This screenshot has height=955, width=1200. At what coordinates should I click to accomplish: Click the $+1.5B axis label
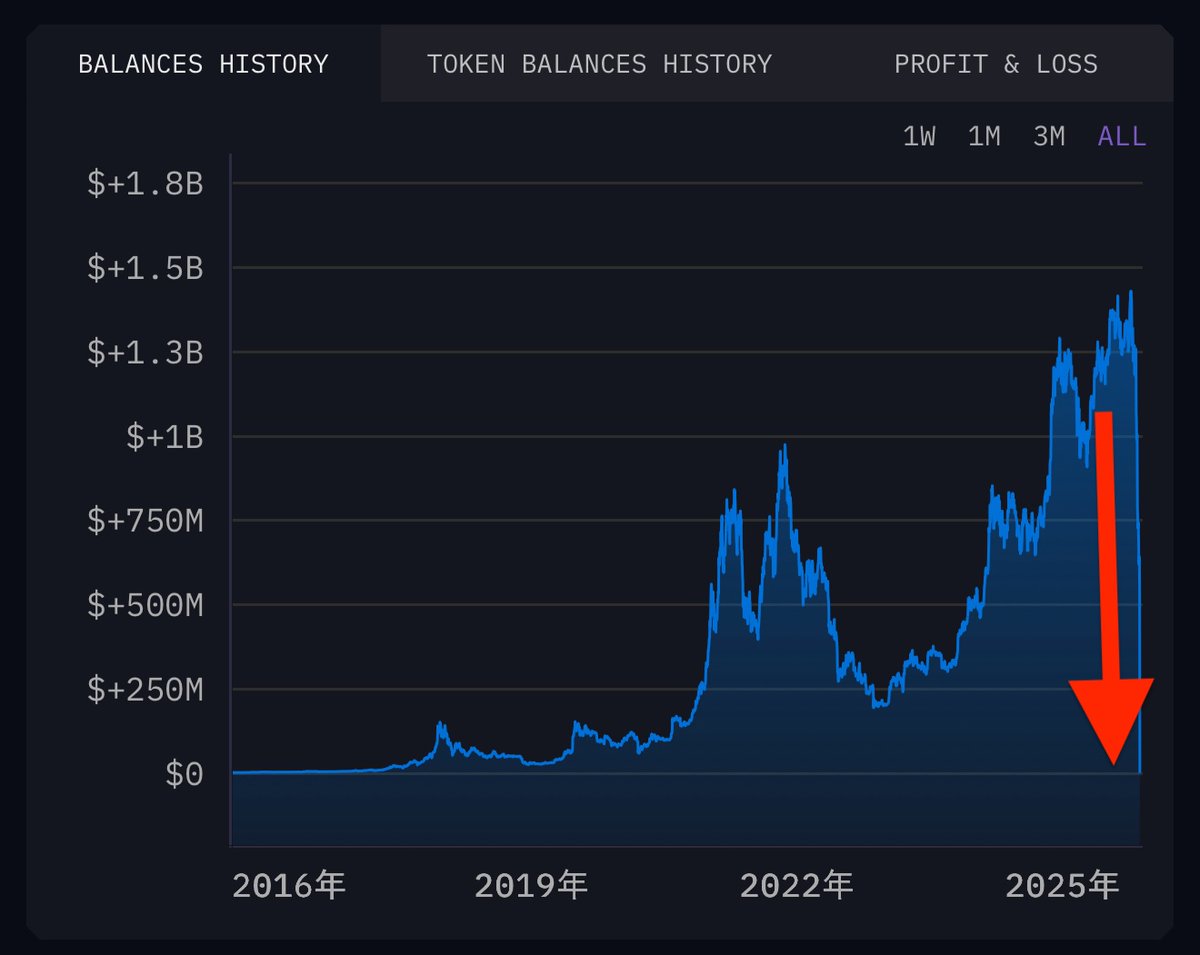click(145, 268)
